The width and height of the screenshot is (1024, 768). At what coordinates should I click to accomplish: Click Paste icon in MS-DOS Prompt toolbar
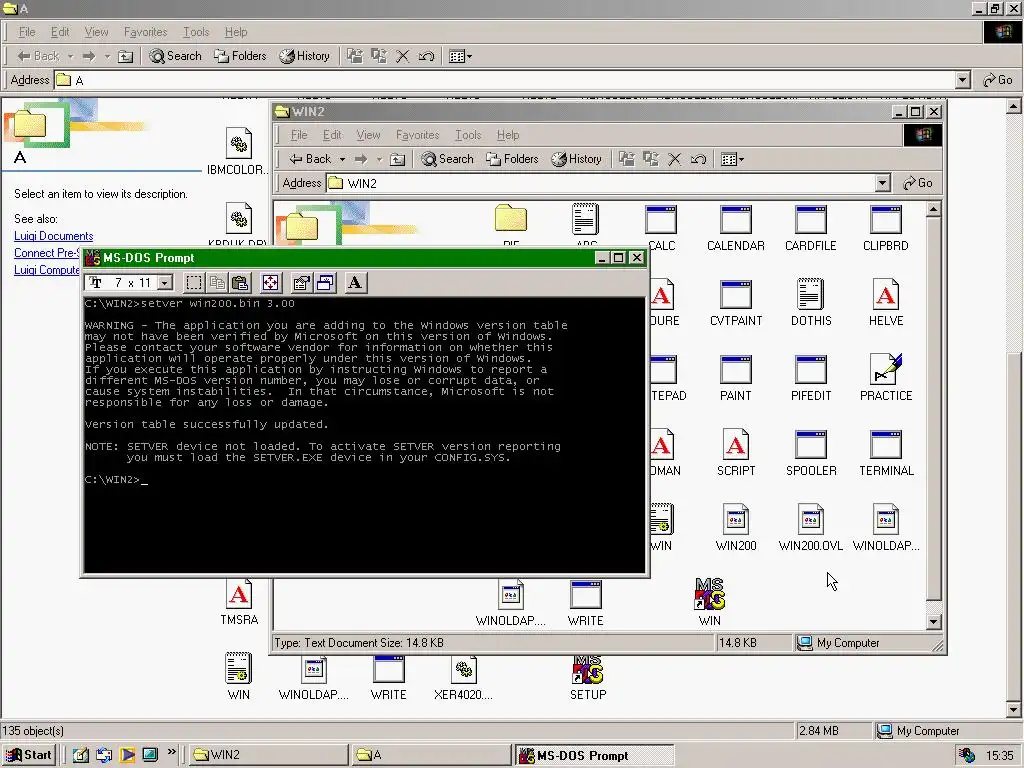click(240, 283)
